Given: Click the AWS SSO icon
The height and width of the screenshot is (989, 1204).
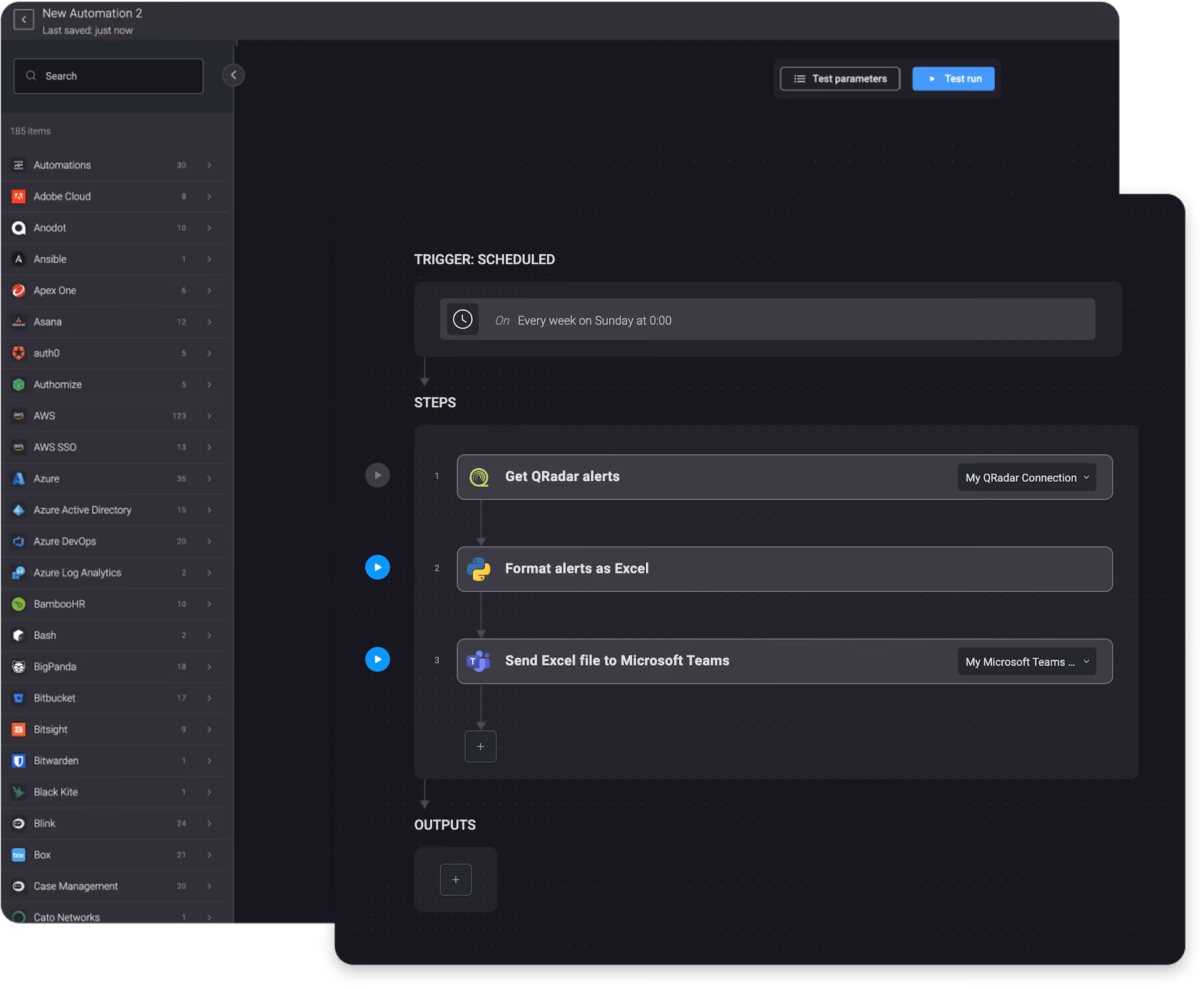Looking at the screenshot, I should (x=19, y=448).
